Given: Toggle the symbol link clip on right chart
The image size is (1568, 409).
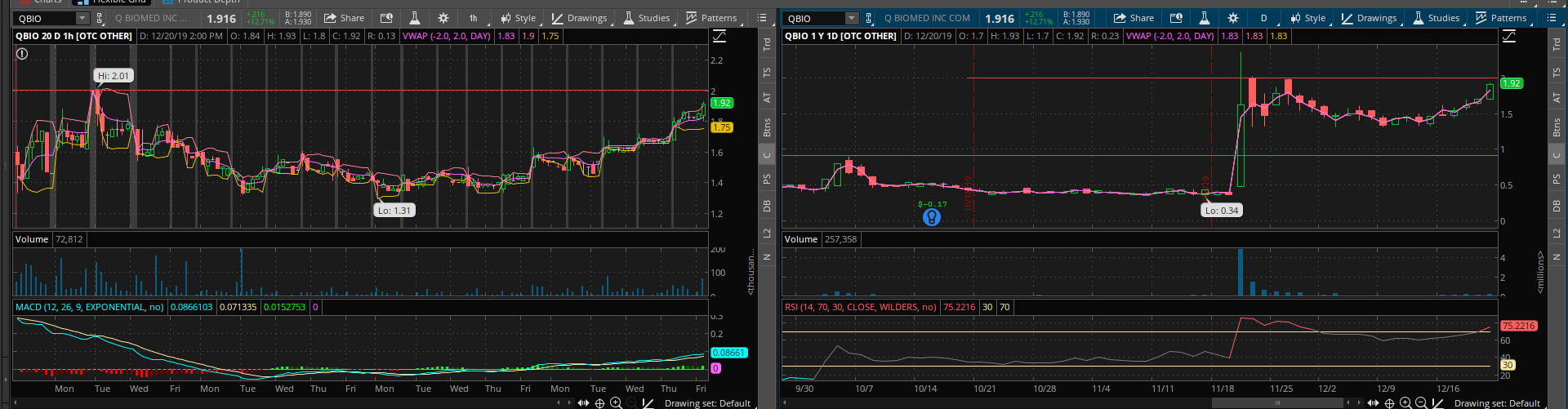Looking at the screenshot, I should click(x=868, y=18).
